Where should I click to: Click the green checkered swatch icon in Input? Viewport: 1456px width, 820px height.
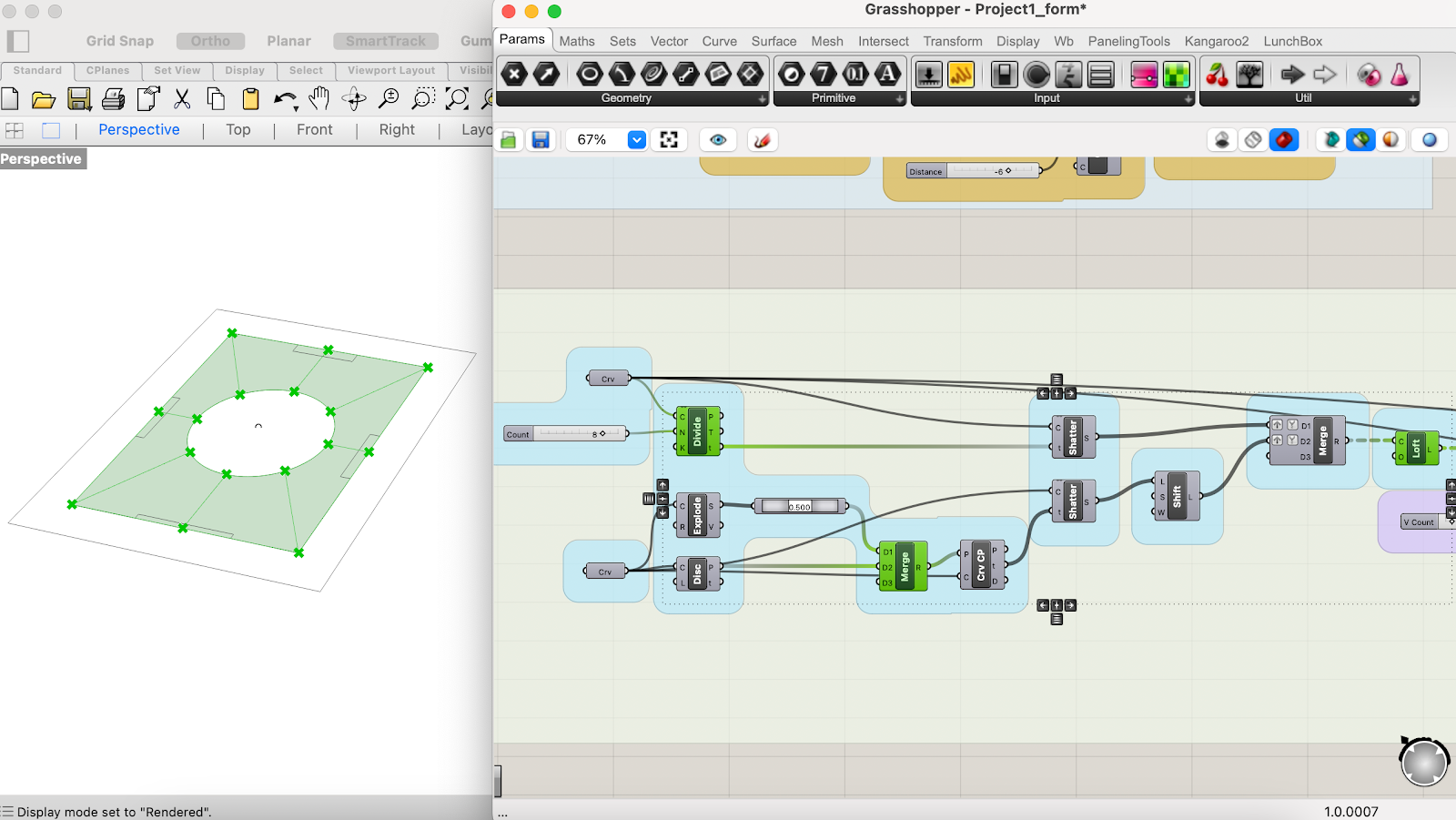coord(1176,74)
